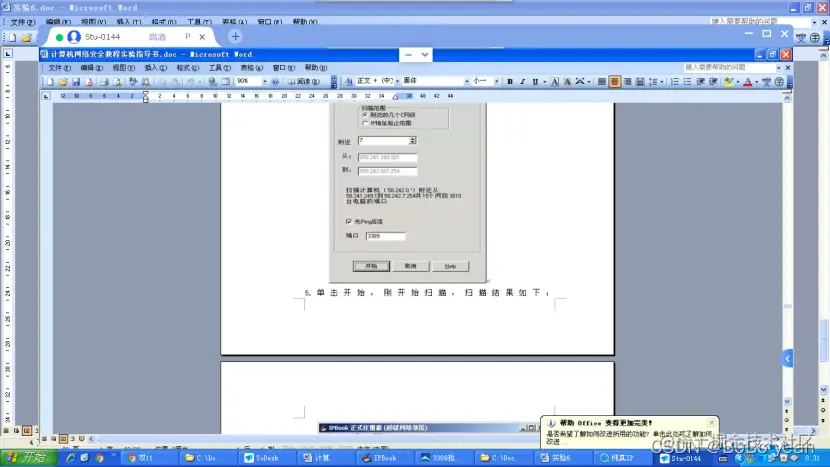Open the 工具 menu in the inner Word window
The height and width of the screenshot is (467, 830).
(220, 68)
